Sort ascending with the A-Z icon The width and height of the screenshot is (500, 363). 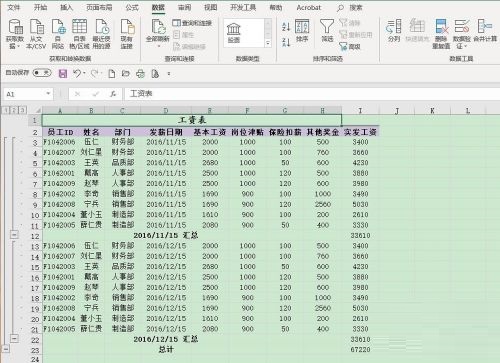[286, 26]
